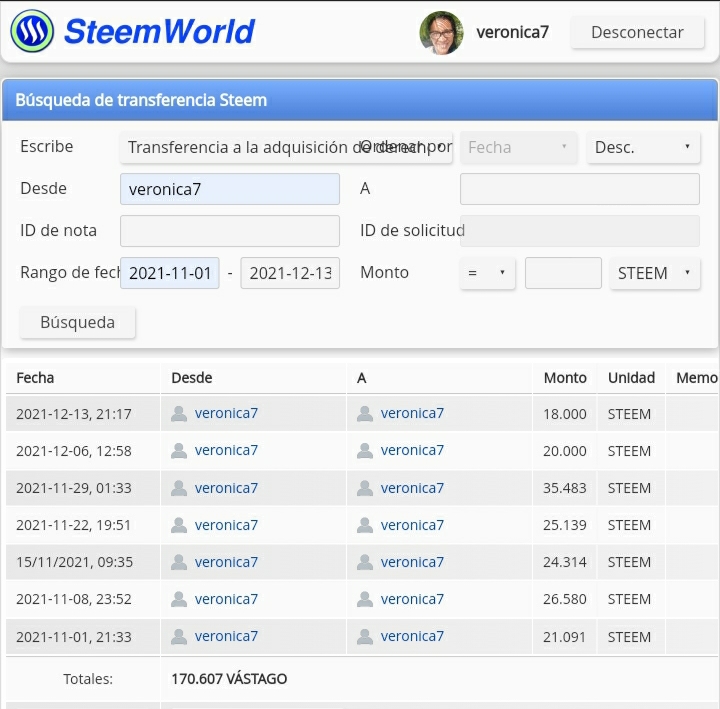720x709 pixels.
Task: Open recipient veronica7 link in 2021-11-01, 21:33 row
Action: click(412, 636)
